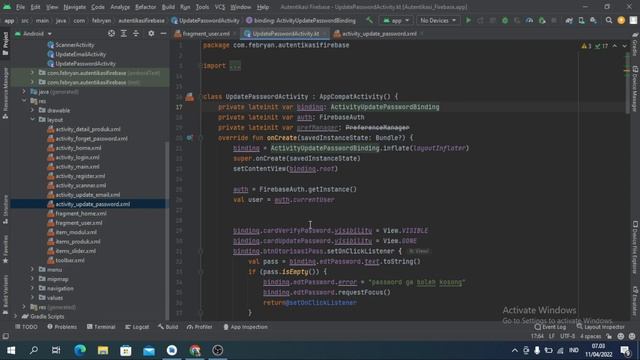
Task: Click the Debug app bug icon
Action: click(x=505, y=20)
